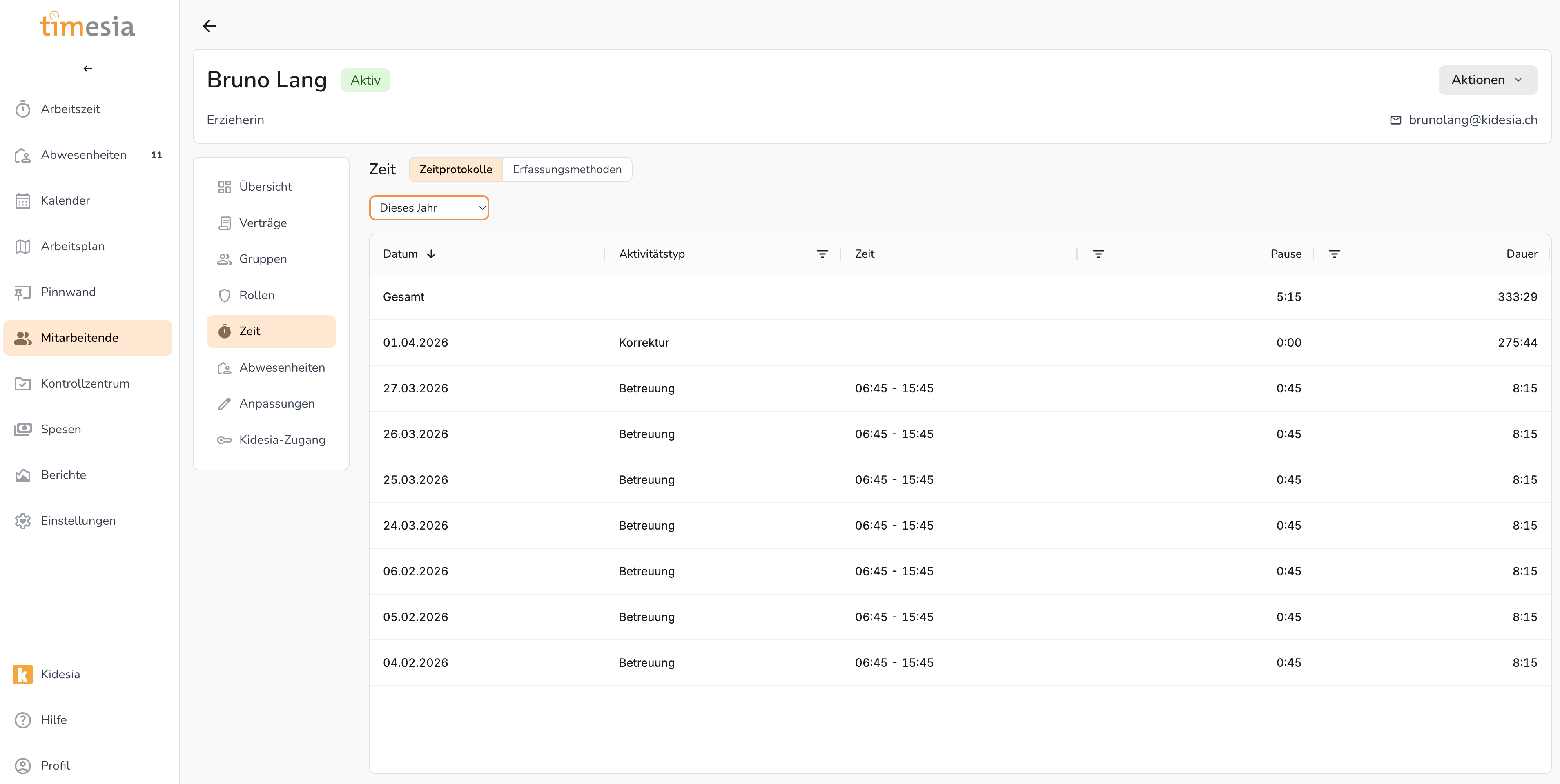
Task: Select the Zeitprotokolle tab
Action: (x=455, y=169)
